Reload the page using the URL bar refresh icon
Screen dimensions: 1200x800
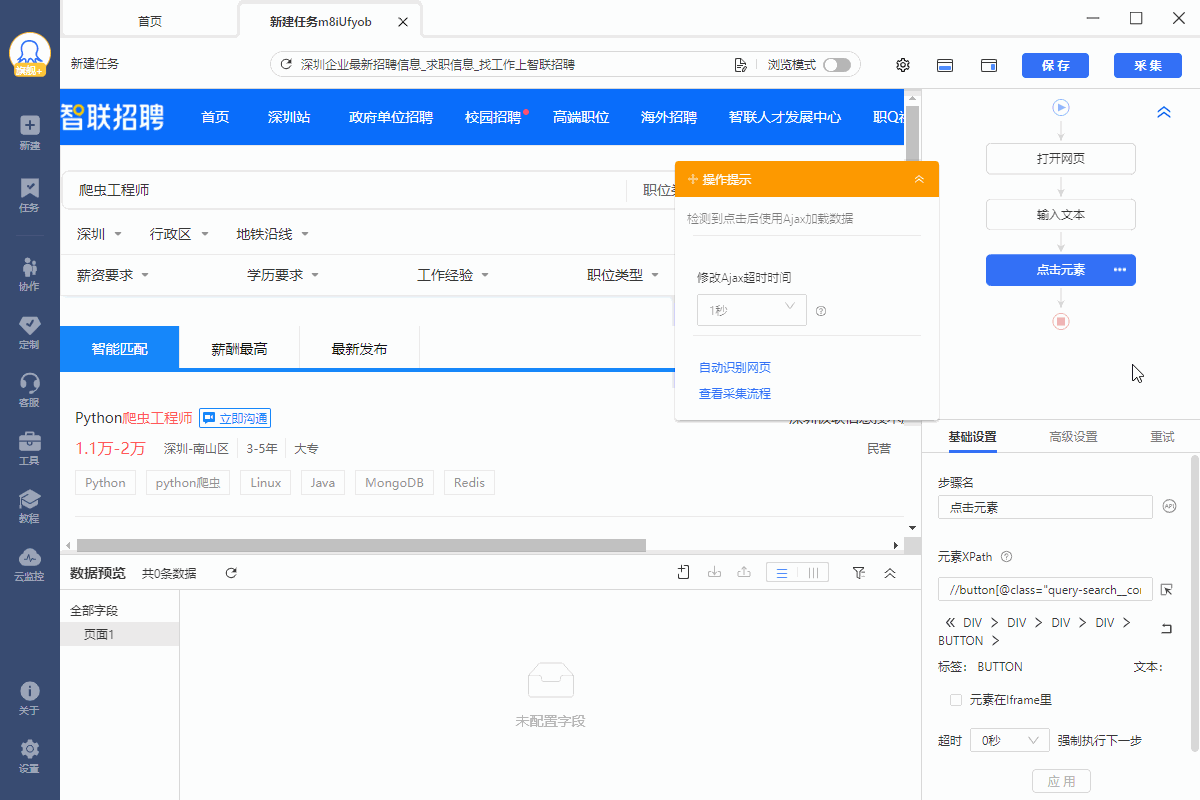tap(286, 65)
